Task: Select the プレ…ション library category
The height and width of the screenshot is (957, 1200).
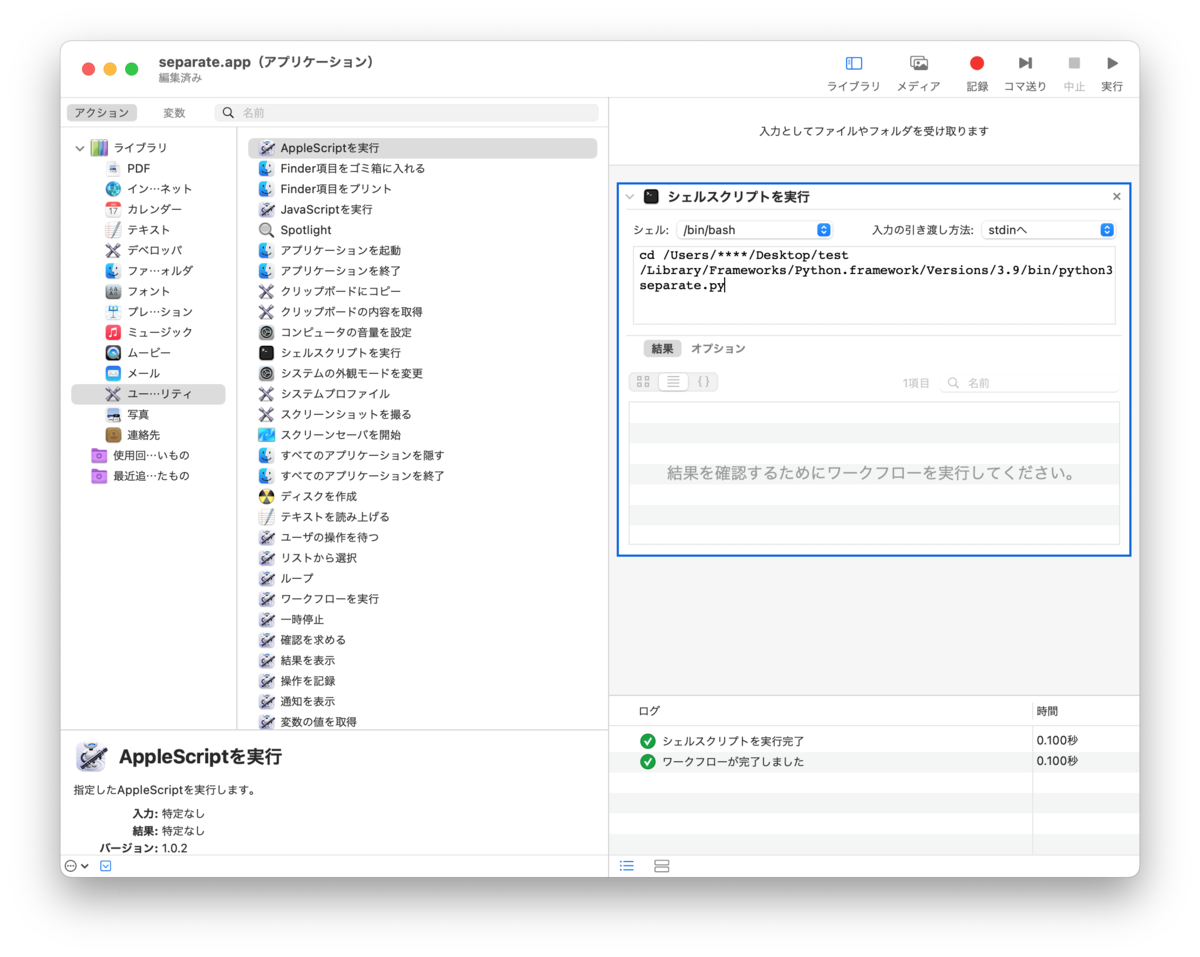Action: 149,312
